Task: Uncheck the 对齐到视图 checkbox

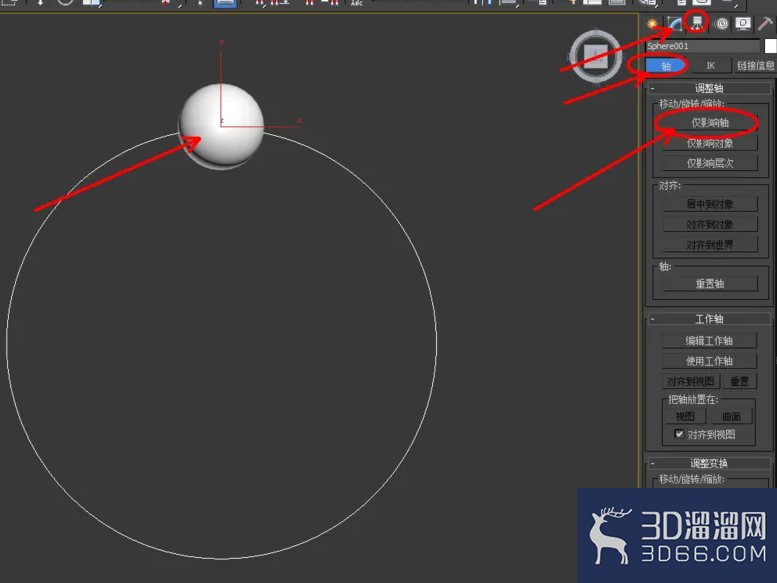Action: click(x=679, y=434)
